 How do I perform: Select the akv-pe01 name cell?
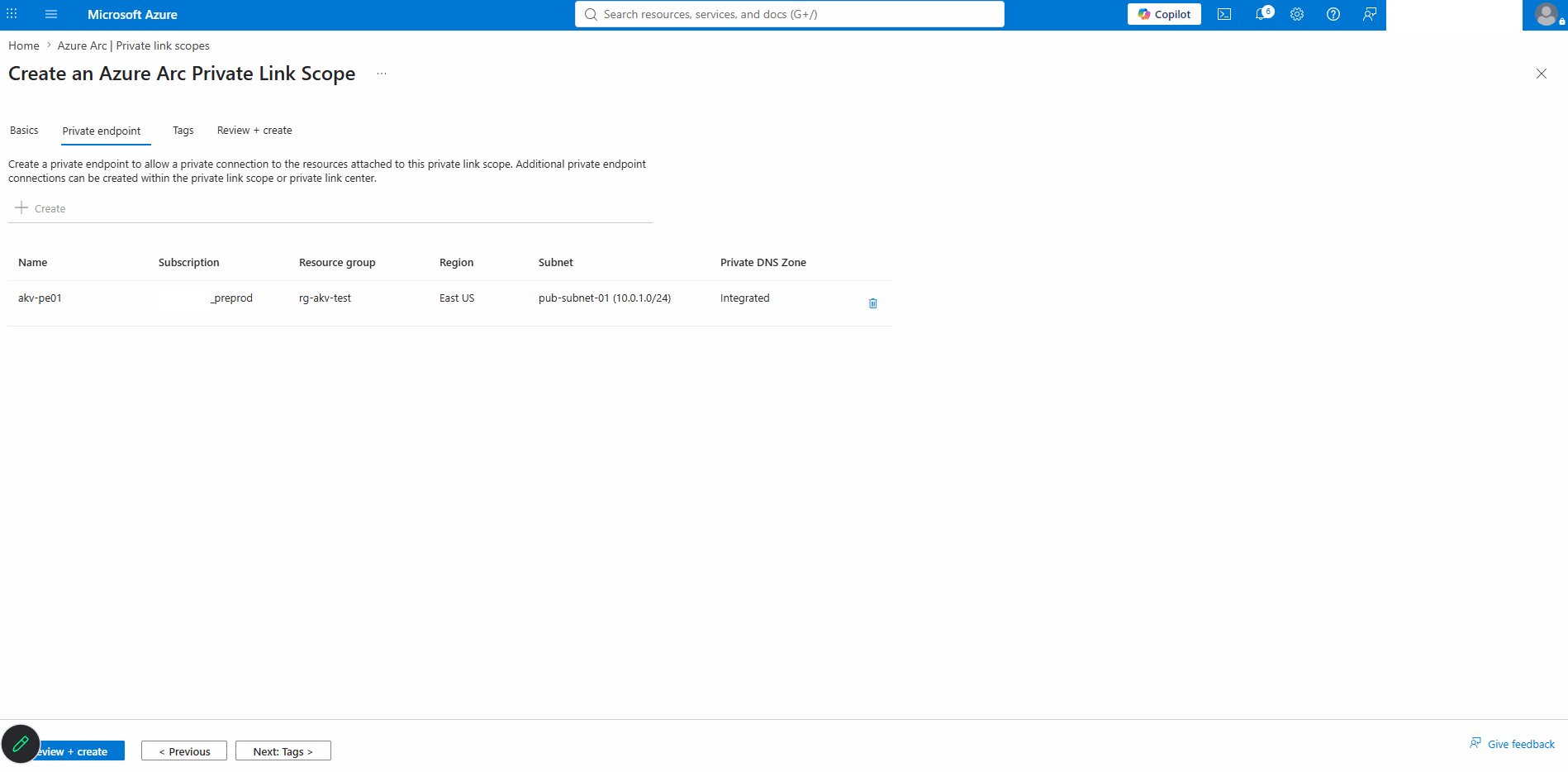coord(40,298)
